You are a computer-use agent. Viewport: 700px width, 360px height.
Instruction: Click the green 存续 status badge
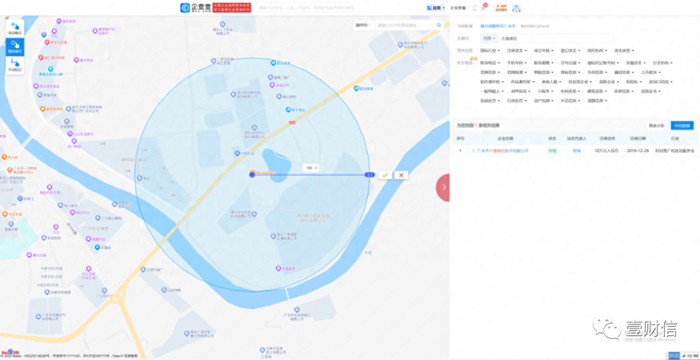552,151
